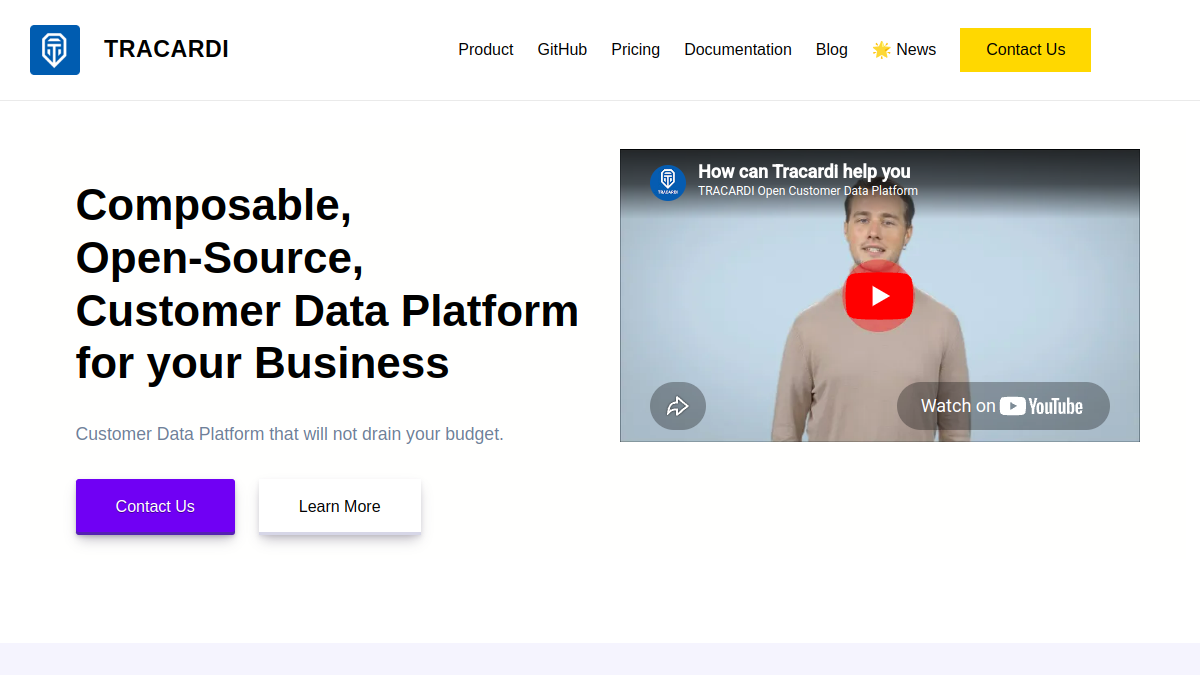Screen dimensions: 1200x675
Task: Play the YouTube video with red button
Action: click(x=879, y=296)
